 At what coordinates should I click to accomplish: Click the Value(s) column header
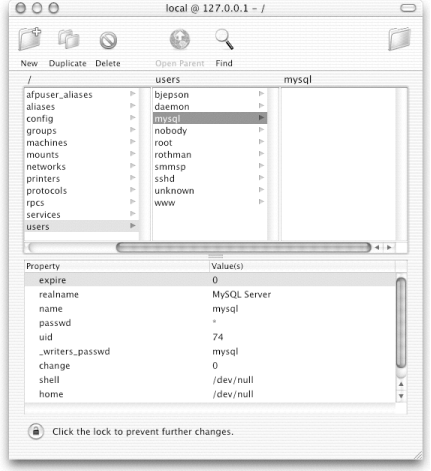click(302, 266)
